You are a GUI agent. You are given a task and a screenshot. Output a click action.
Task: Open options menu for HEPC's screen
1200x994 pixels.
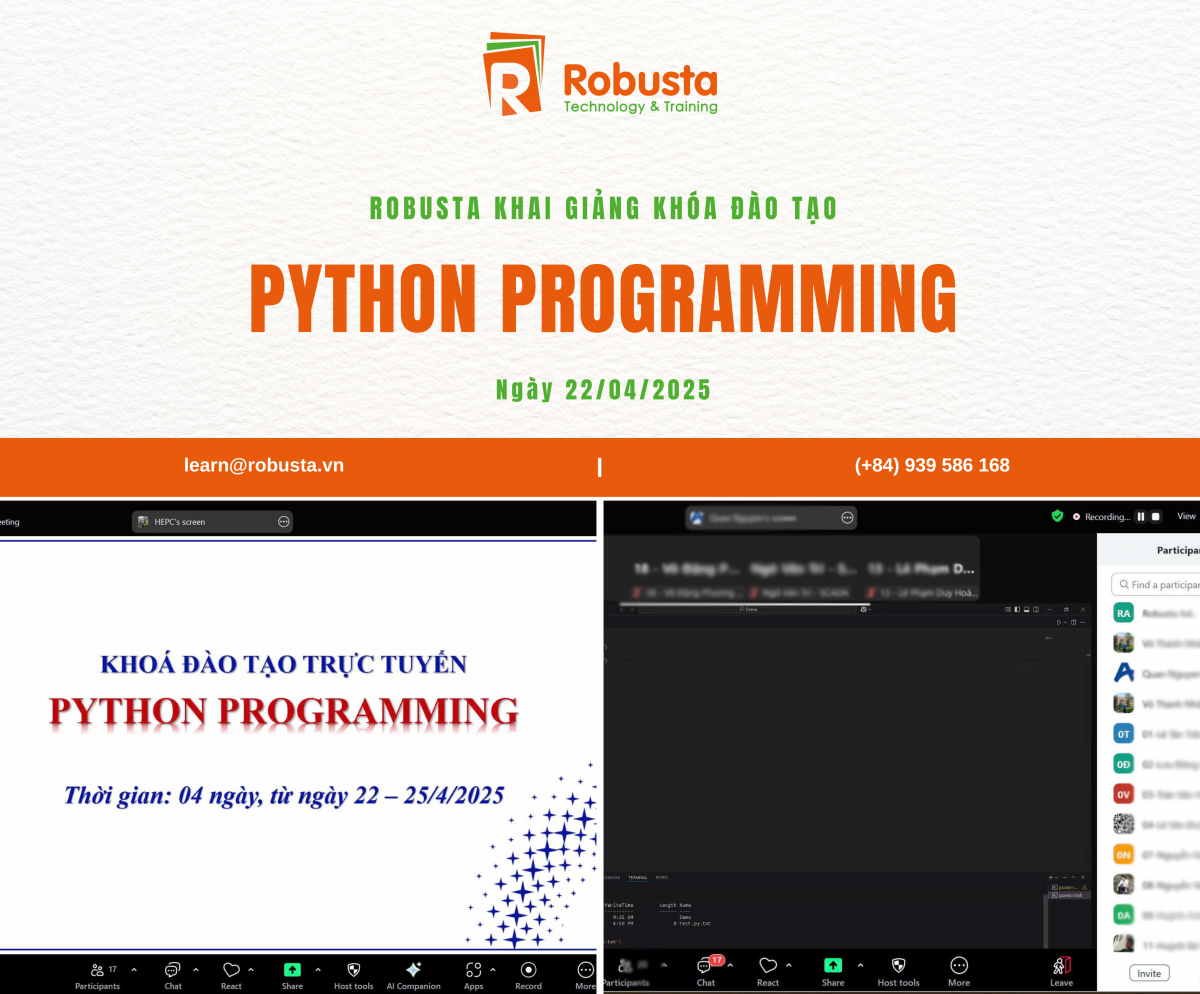[x=283, y=521]
